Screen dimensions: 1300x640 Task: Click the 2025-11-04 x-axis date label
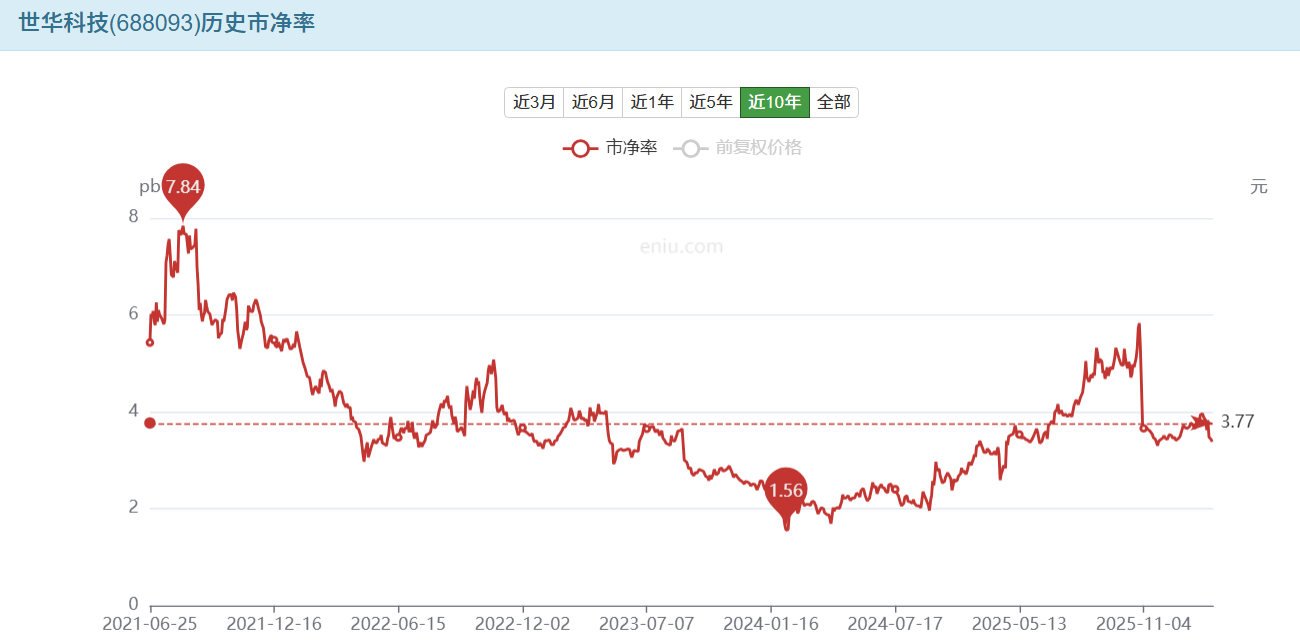tap(1143, 623)
